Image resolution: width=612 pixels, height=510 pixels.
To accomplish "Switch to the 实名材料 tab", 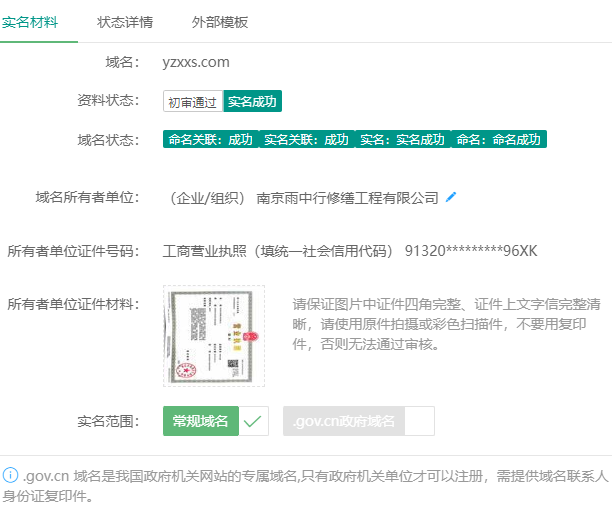I will click(x=30, y=21).
